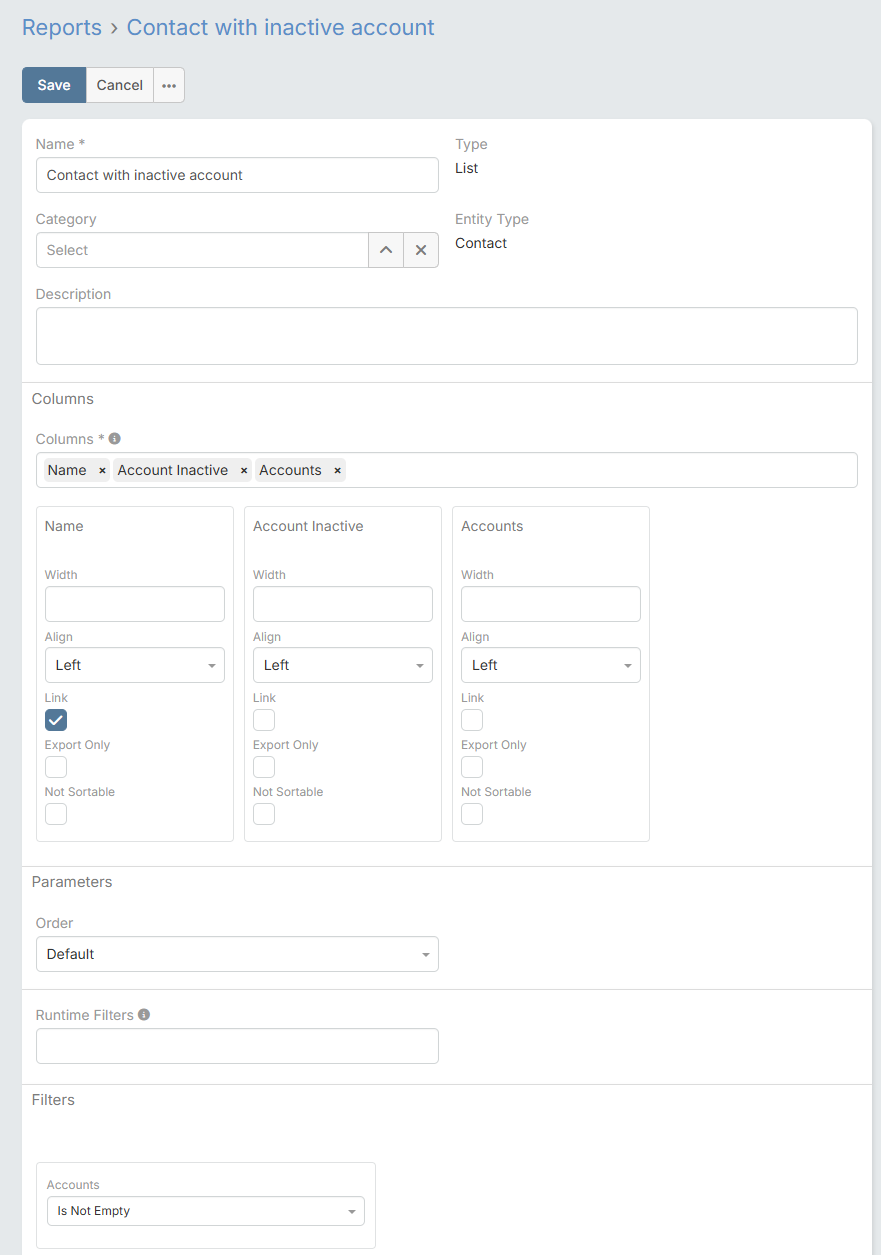Remove the Name column tag
The width and height of the screenshot is (881, 1255).
tap(102, 471)
